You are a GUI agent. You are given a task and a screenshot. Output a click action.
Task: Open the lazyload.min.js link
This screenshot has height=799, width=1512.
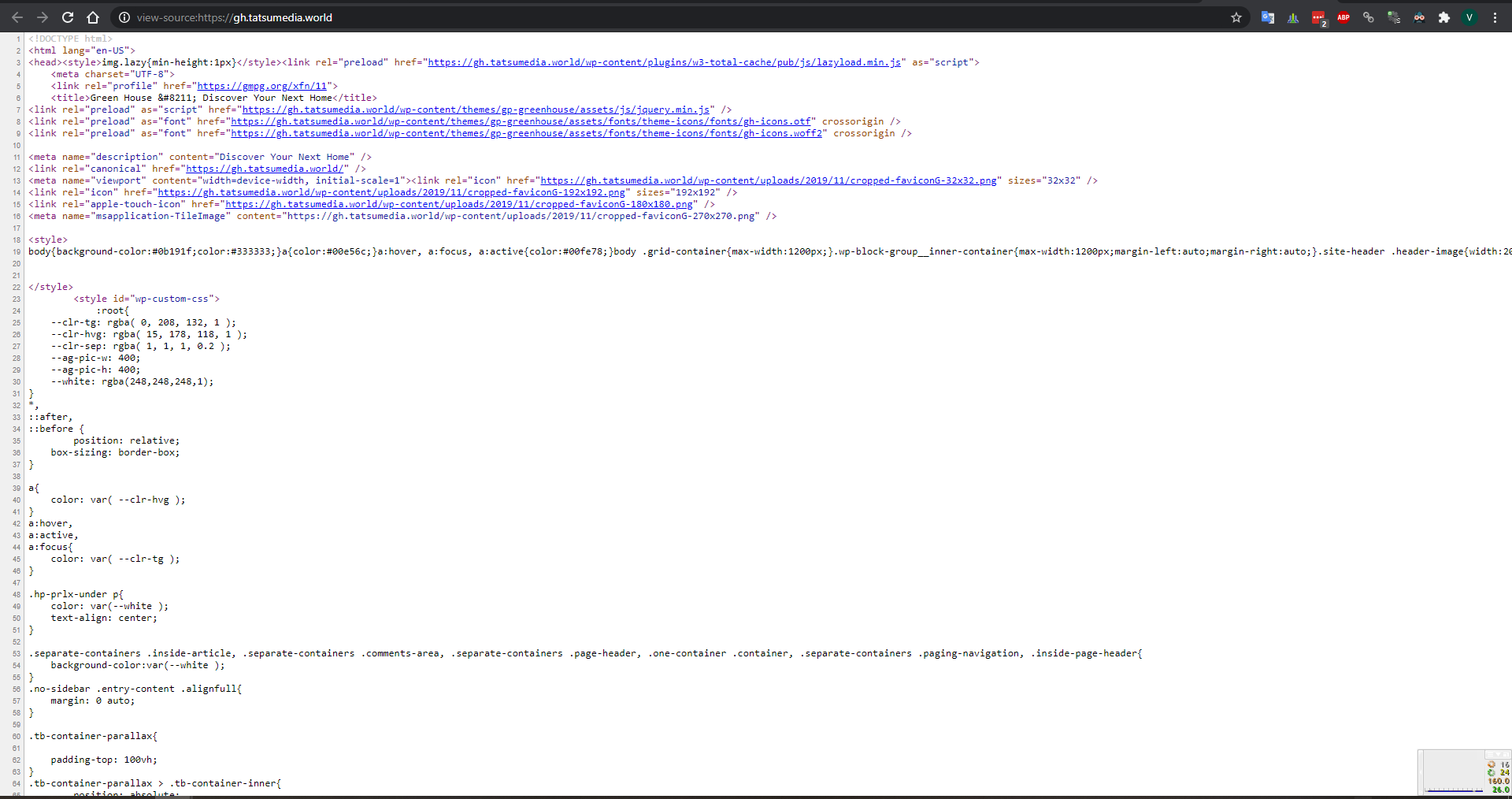pyautogui.click(x=664, y=62)
